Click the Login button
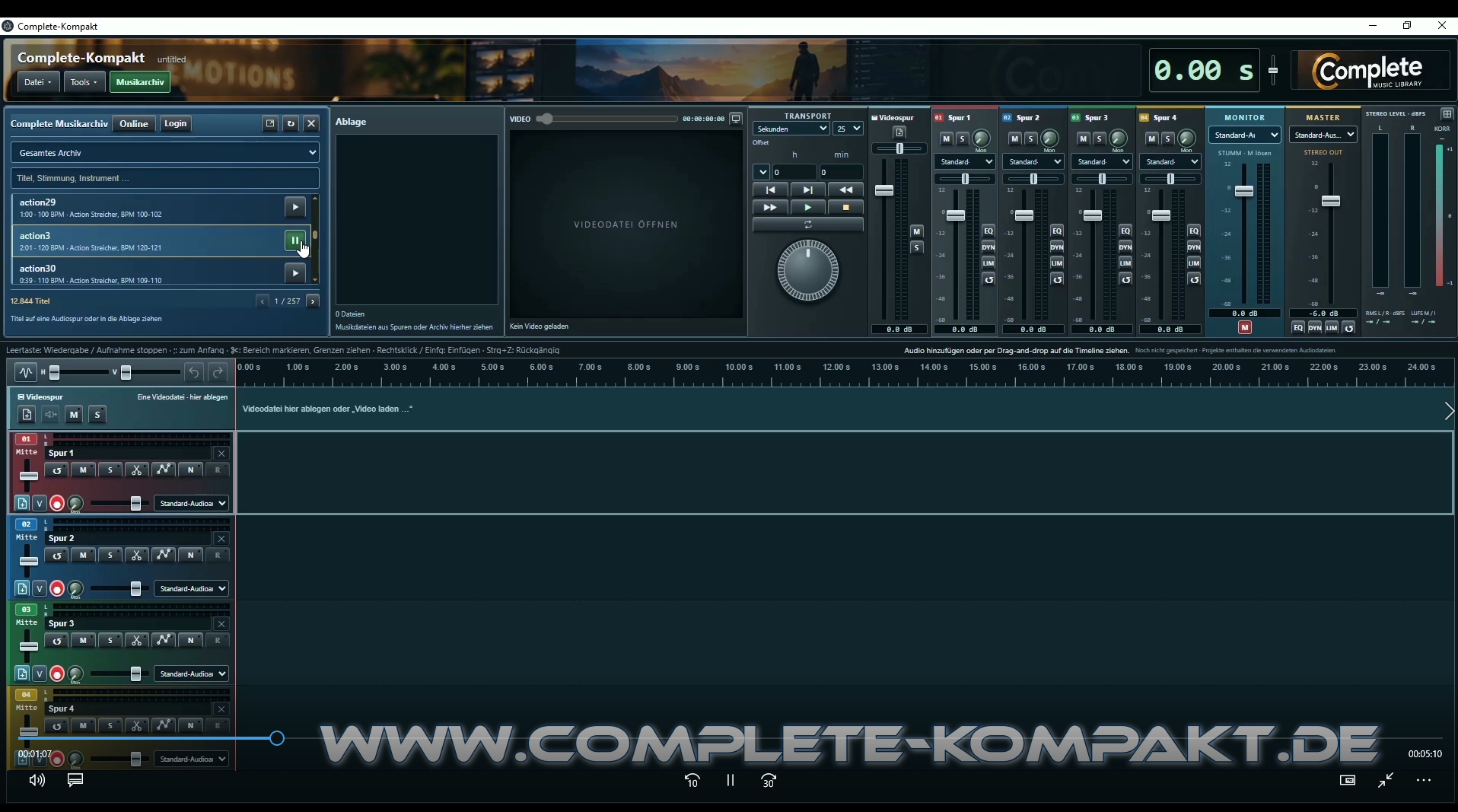The image size is (1458, 812). [x=175, y=124]
